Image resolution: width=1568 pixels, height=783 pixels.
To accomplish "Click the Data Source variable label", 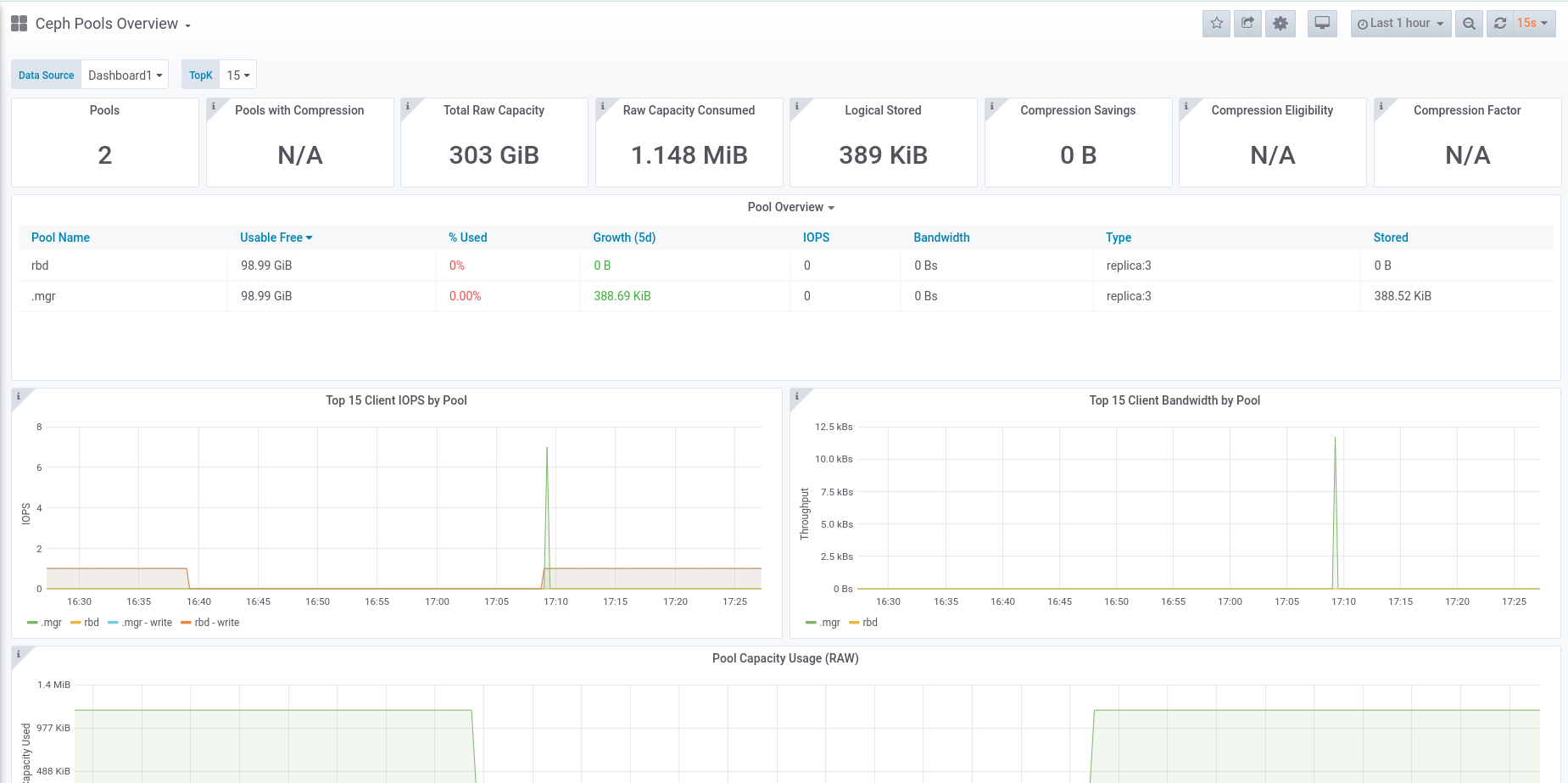I will click(46, 75).
